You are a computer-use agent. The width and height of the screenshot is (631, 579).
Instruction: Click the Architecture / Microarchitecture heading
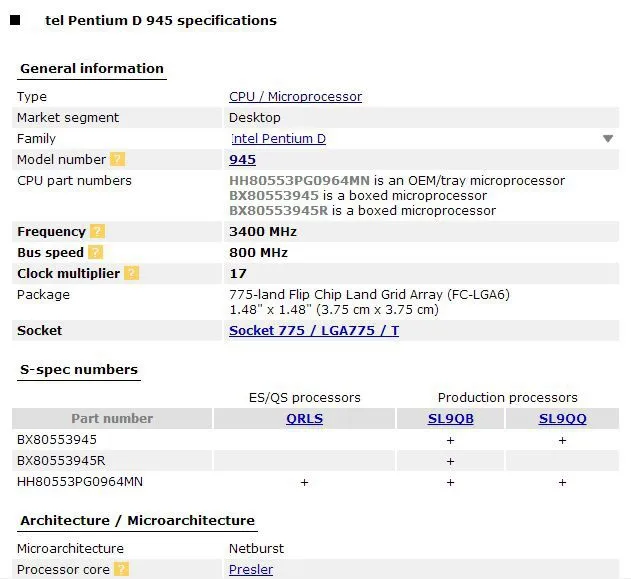click(x=138, y=520)
